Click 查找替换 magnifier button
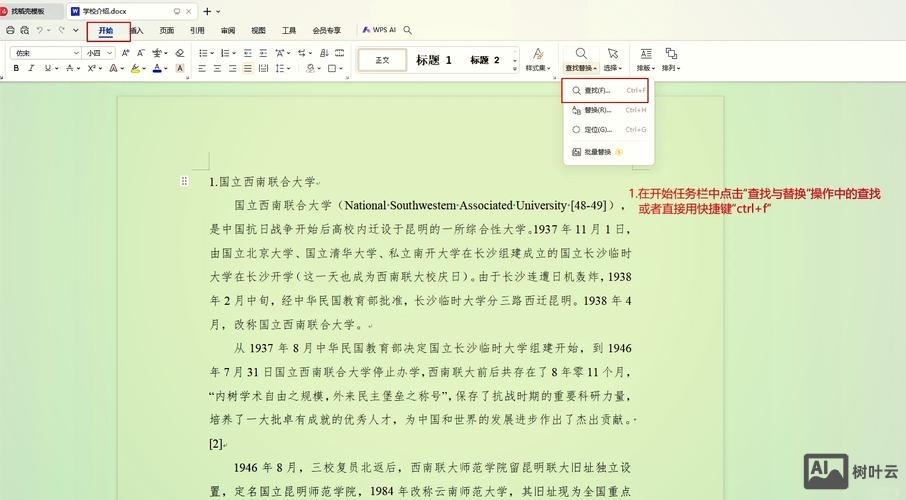Image resolution: width=906 pixels, height=500 pixels. pos(581,54)
